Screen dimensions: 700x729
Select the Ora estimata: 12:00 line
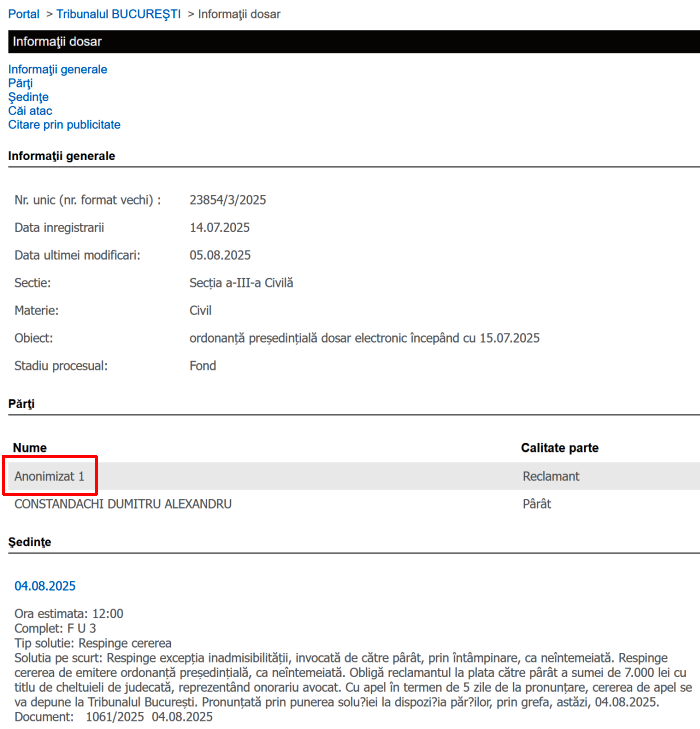click(x=69, y=614)
